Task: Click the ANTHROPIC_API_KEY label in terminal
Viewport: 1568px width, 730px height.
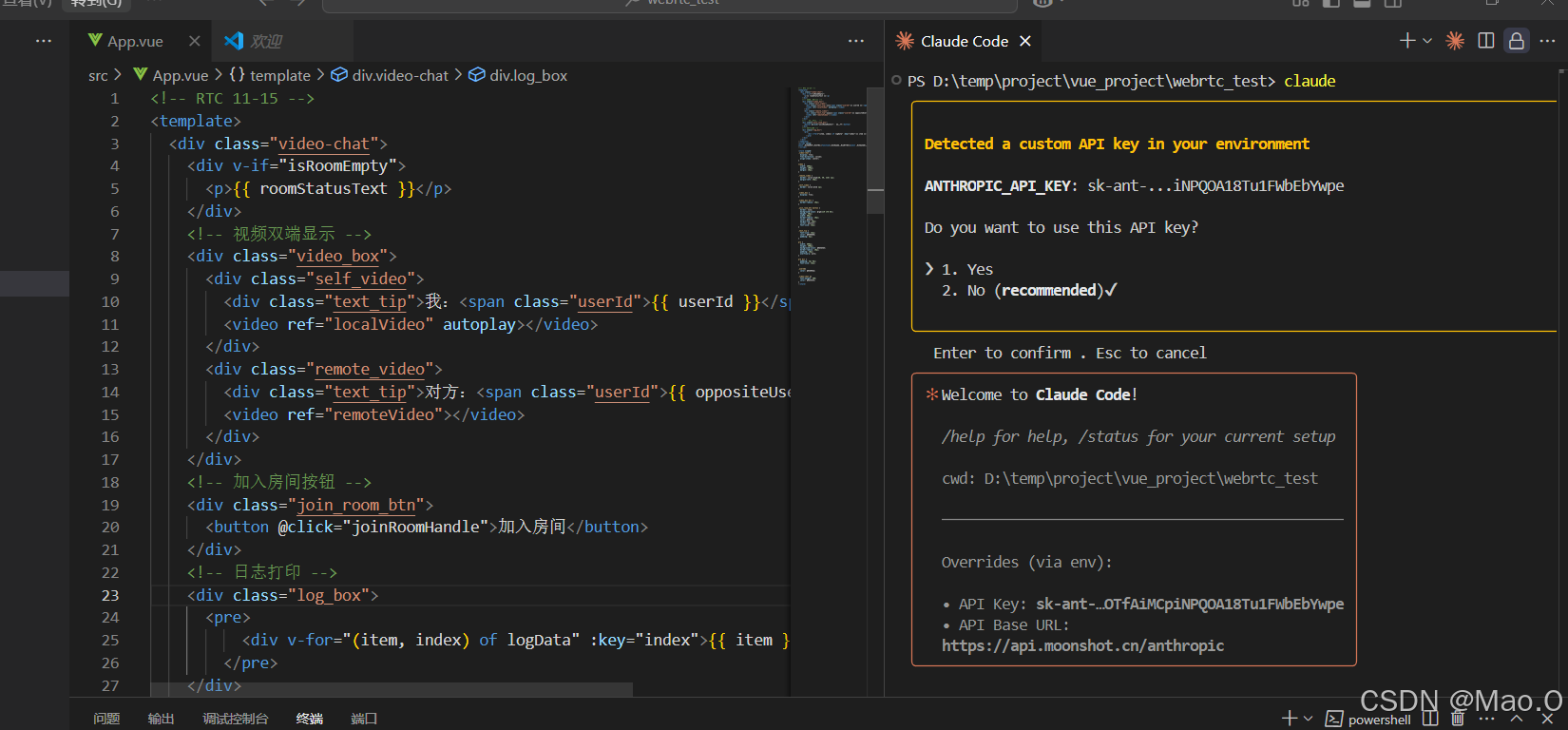Action: pyautogui.click(x=998, y=185)
